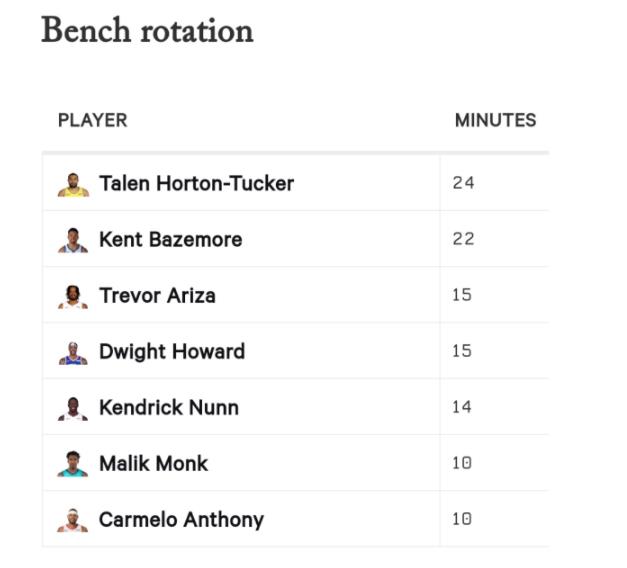
Task: Open the Carmelo Anthony name link
Action: tap(181, 520)
